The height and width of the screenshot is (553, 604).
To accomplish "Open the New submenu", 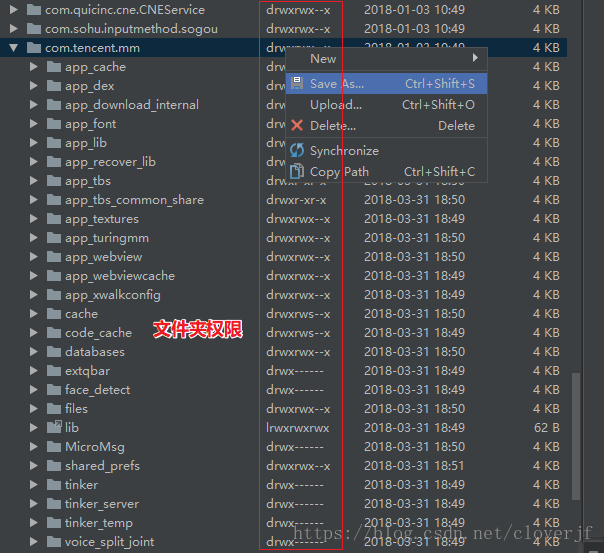I will pyautogui.click(x=386, y=59).
